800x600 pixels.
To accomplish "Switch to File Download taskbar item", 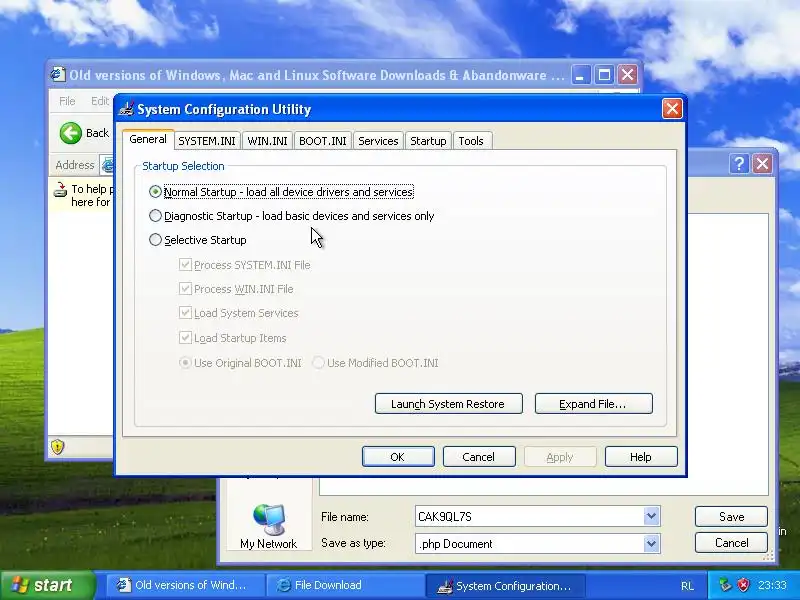I will click(x=345, y=585).
